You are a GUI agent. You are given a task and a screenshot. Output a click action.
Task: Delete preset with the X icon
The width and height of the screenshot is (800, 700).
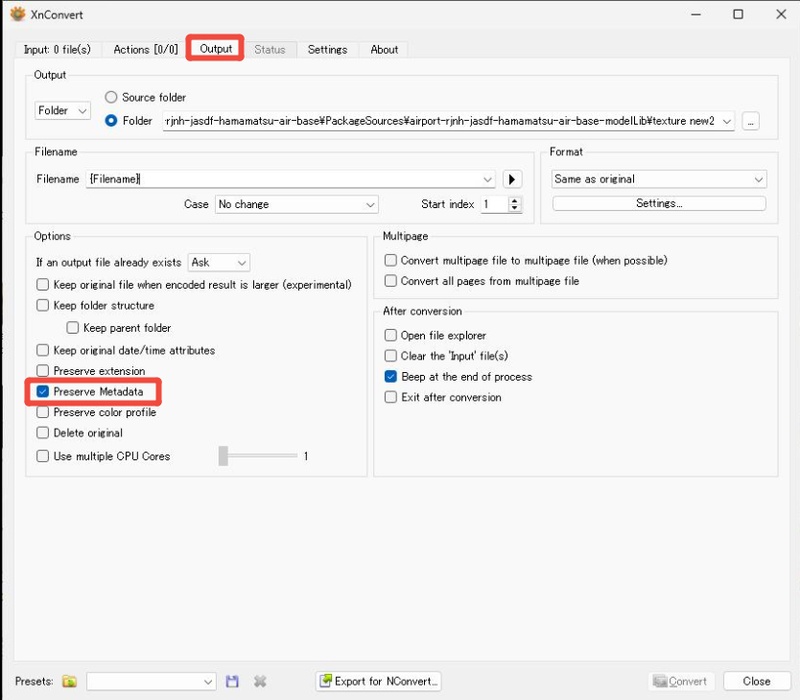[260, 681]
